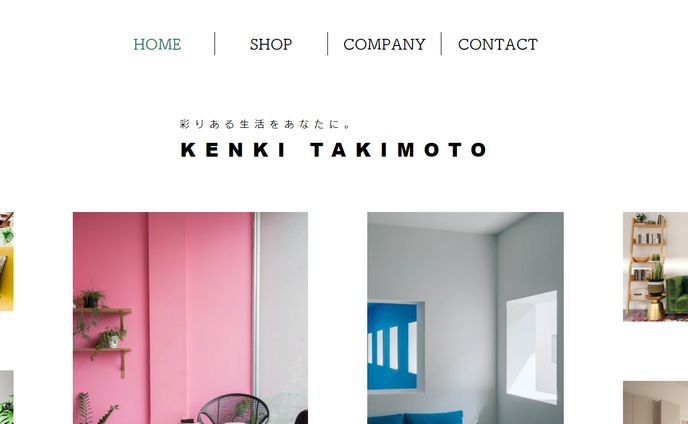Open the wooden ladder shelf photo at right
Viewport: 688px width, 424px height.
coord(656,267)
